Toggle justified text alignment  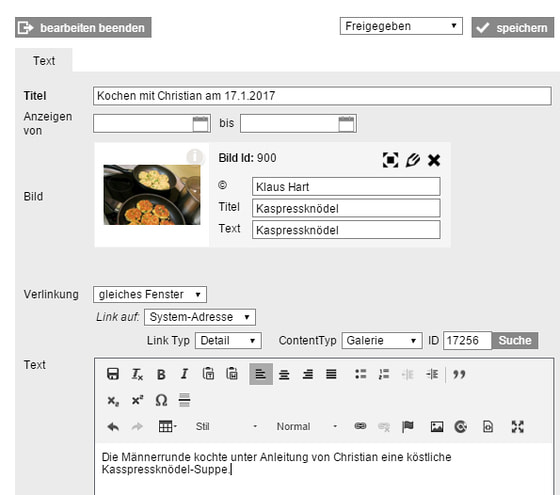331,374
